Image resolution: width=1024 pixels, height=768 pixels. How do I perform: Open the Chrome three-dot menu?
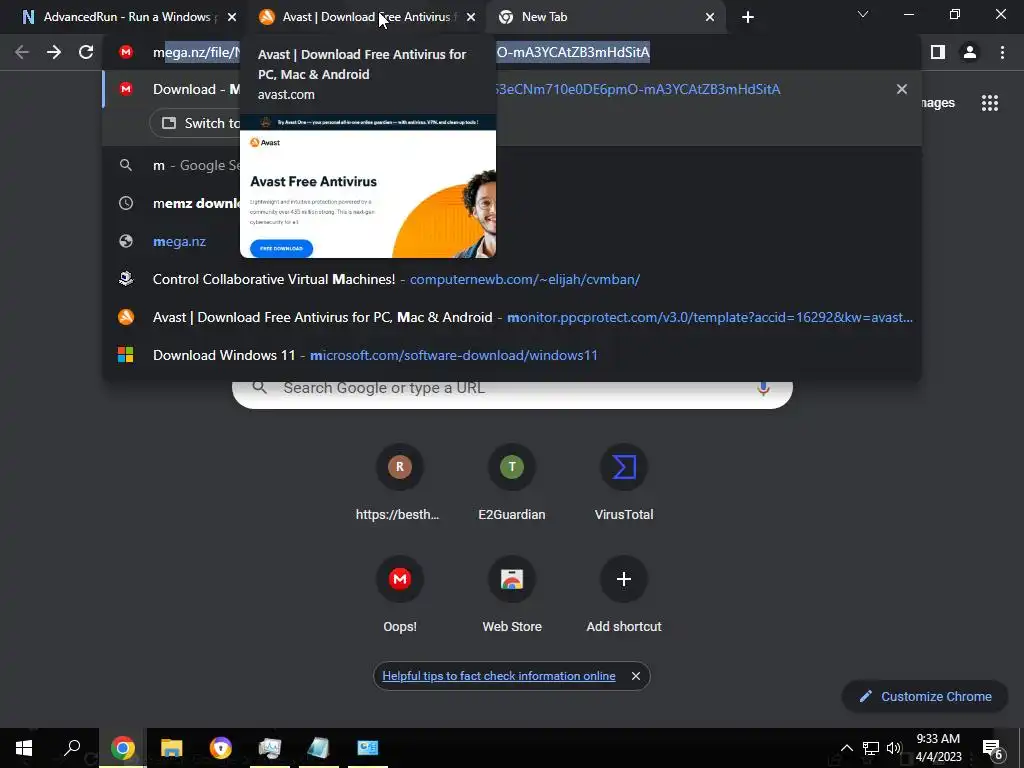coord(1002,52)
